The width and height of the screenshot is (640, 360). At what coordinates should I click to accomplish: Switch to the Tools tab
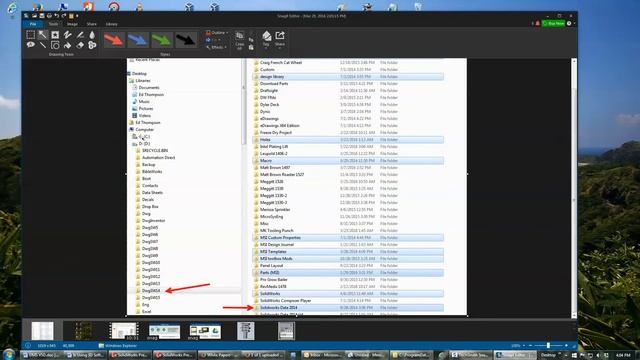(x=53, y=24)
